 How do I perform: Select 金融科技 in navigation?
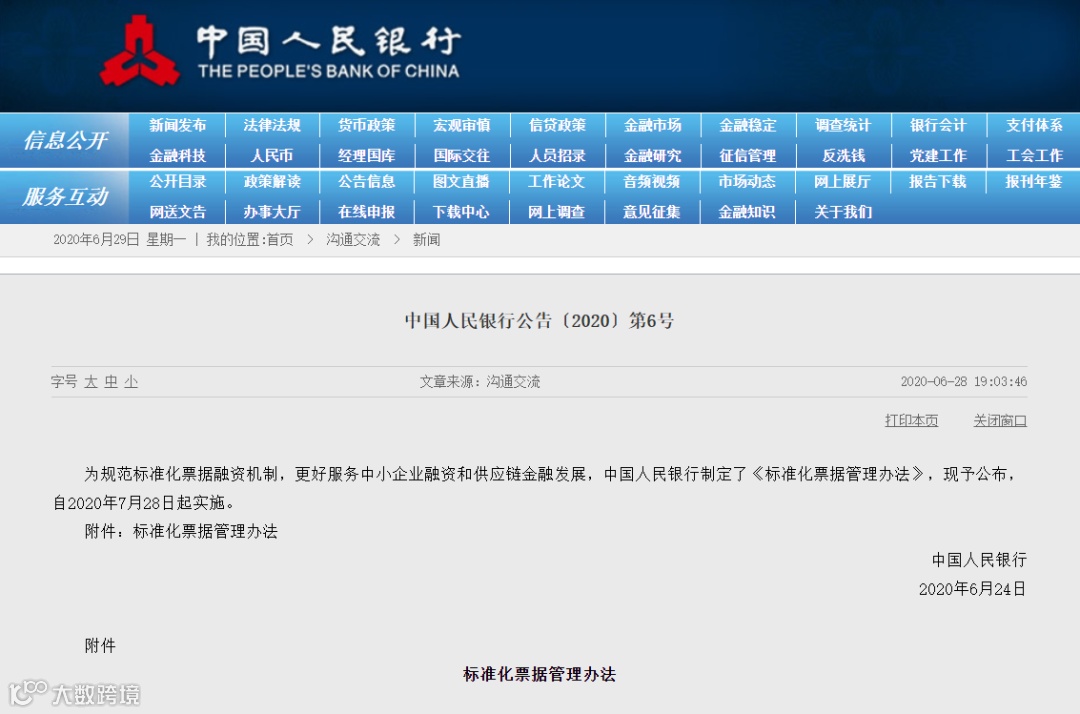(178, 156)
